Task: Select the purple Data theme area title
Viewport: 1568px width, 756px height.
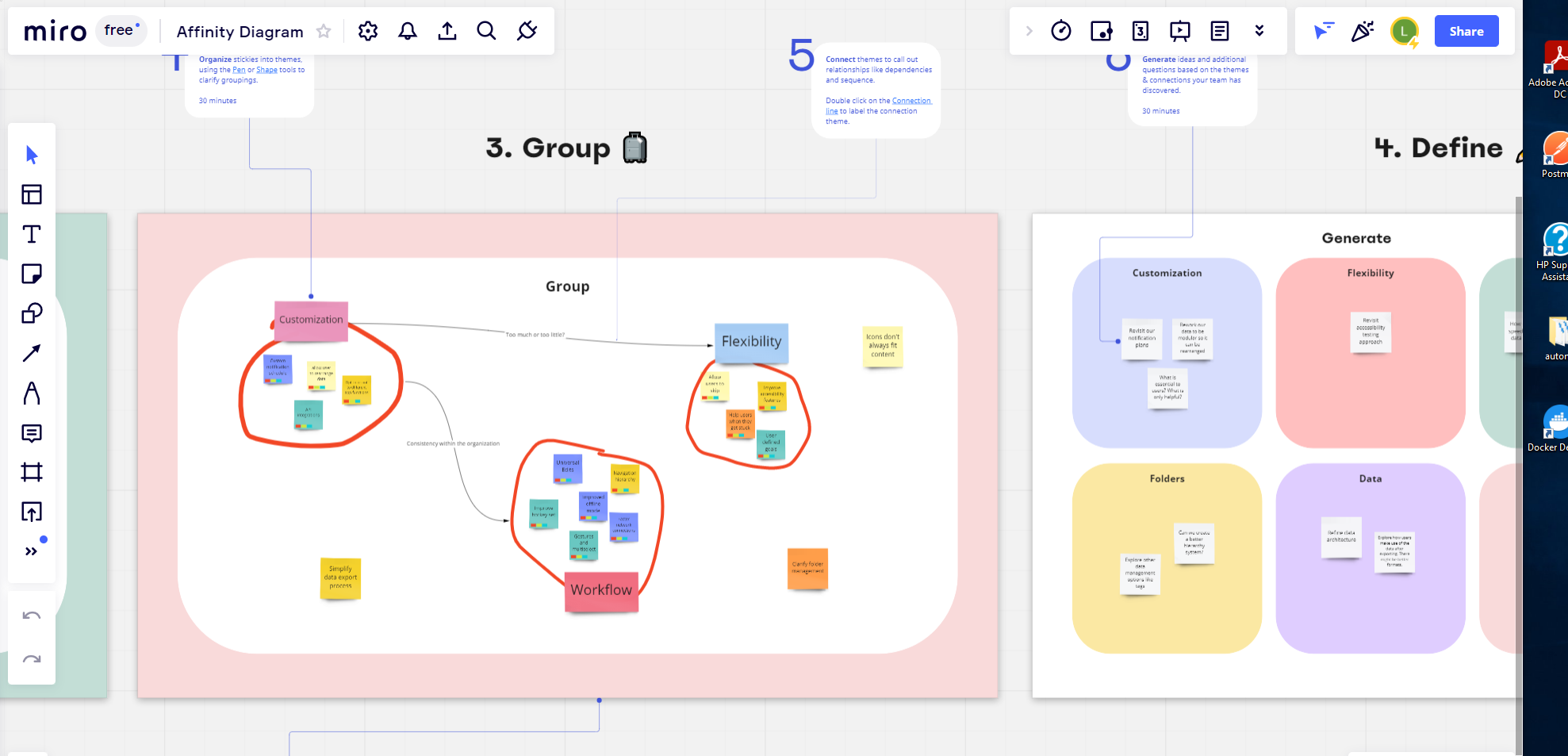Action: tap(1371, 479)
